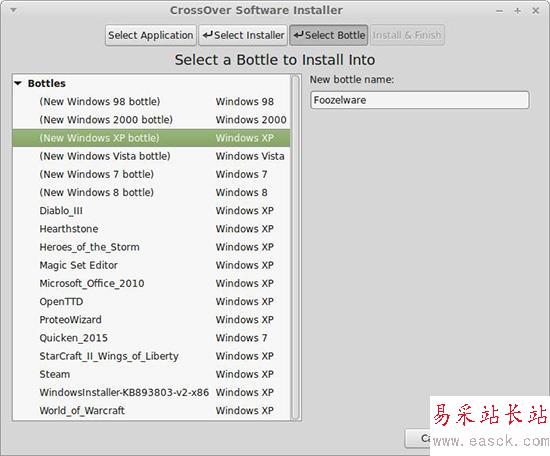Select the (New Windows XP bottle) row
The image size is (550, 456).
(x=152, y=138)
